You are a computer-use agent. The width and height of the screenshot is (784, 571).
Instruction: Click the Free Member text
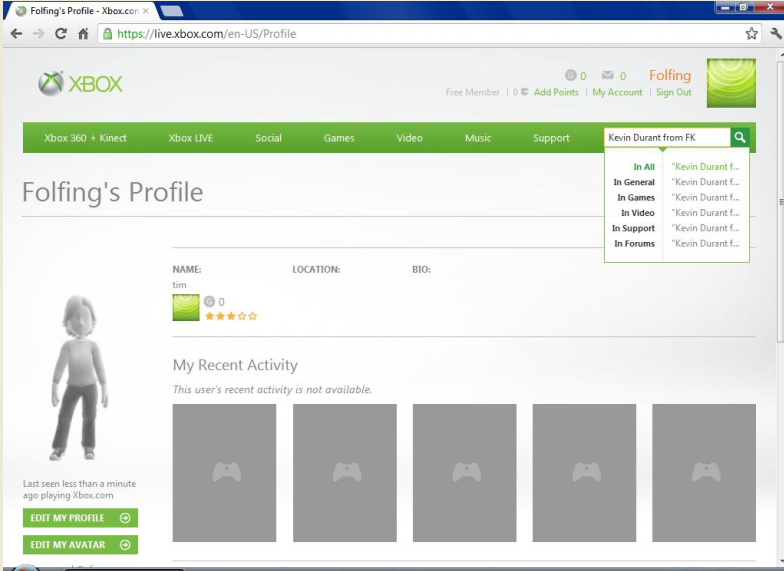click(x=472, y=92)
